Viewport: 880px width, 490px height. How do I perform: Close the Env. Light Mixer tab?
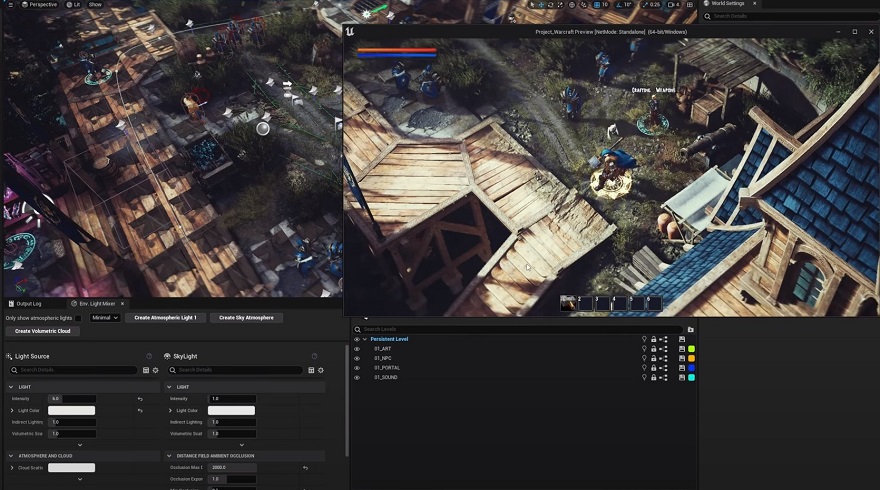[122, 304]
